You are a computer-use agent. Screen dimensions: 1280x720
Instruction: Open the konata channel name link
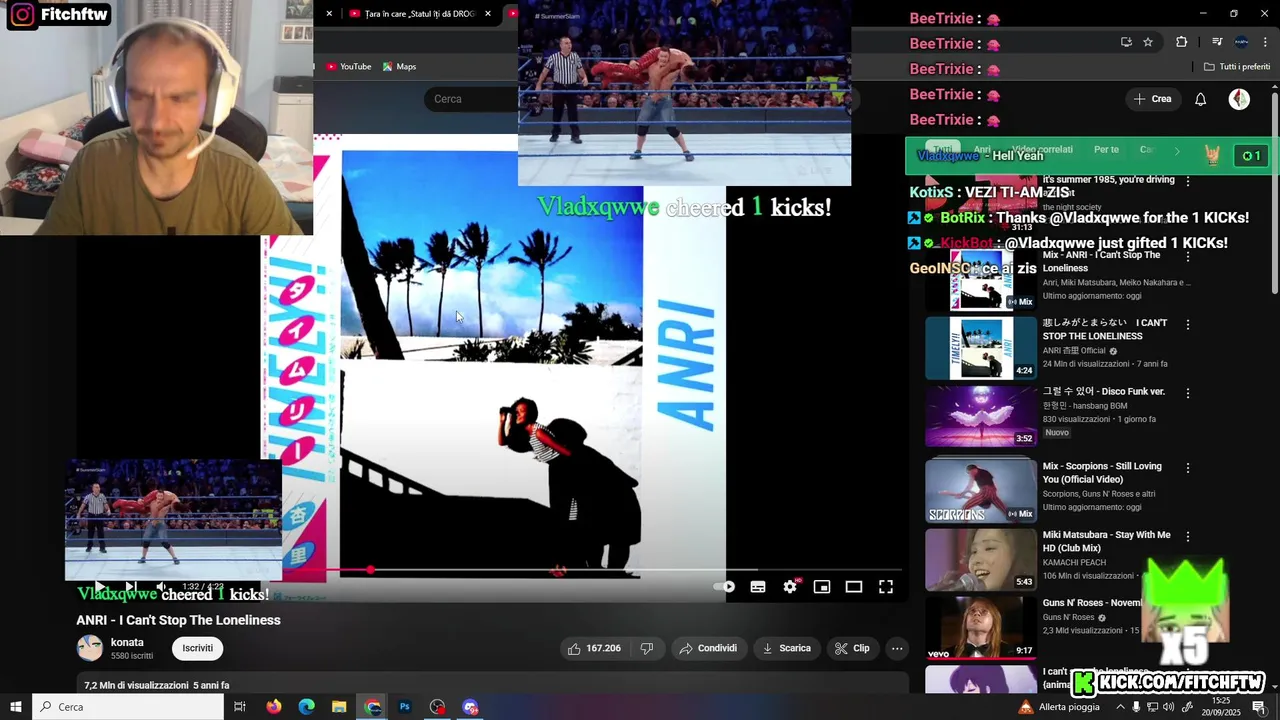[x=127, y=642]
